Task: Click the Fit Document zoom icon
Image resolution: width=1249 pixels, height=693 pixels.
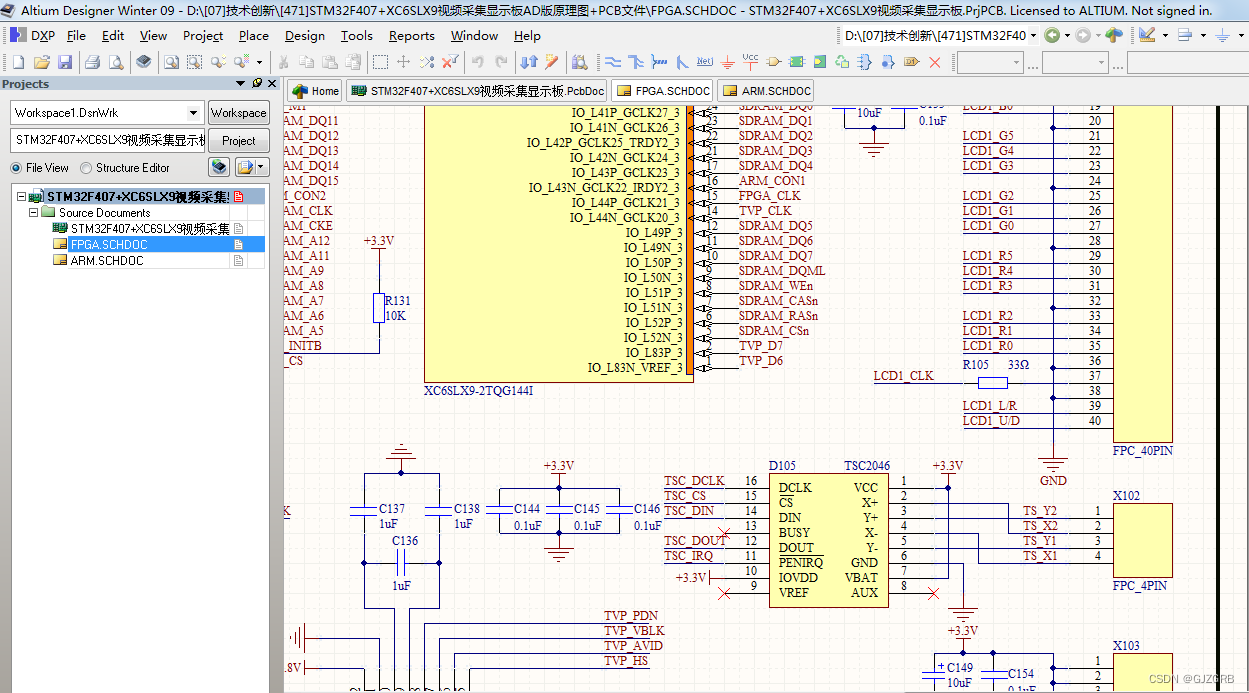Action: tap(171, 62)
